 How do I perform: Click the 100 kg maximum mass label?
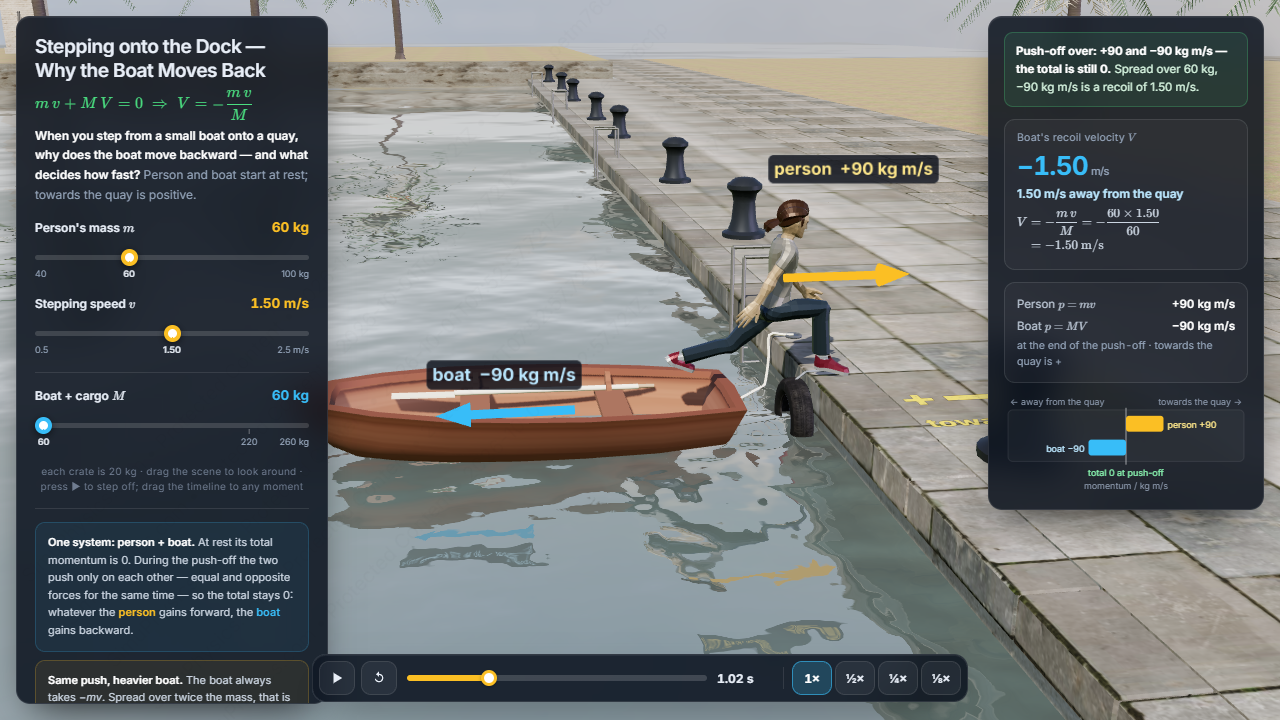point(295,273)
